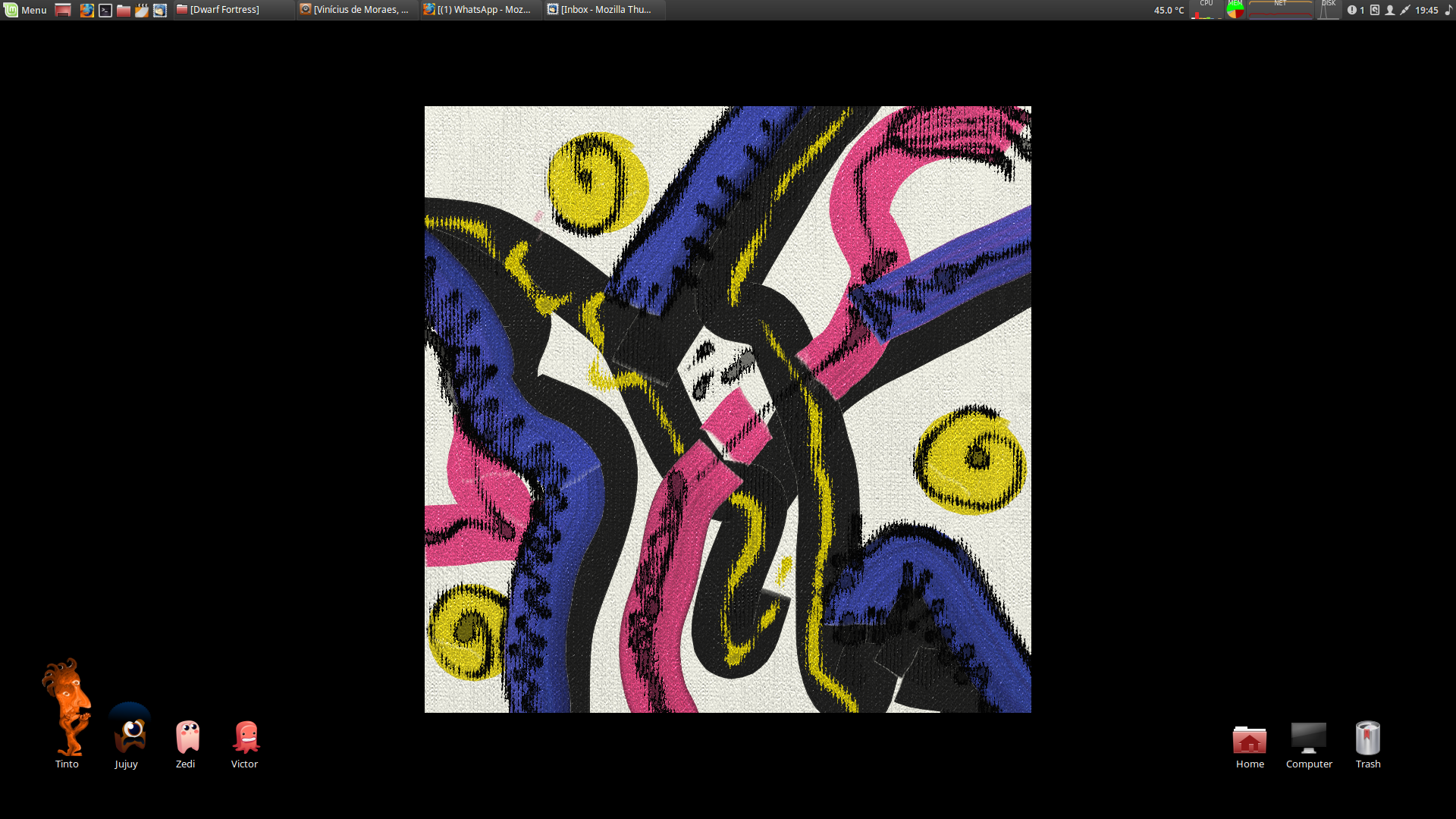1456x819 pixels.
Task: Switch to the WhatsApp Mozilla window
Action: pyautogui.click(x=481, y=10)
